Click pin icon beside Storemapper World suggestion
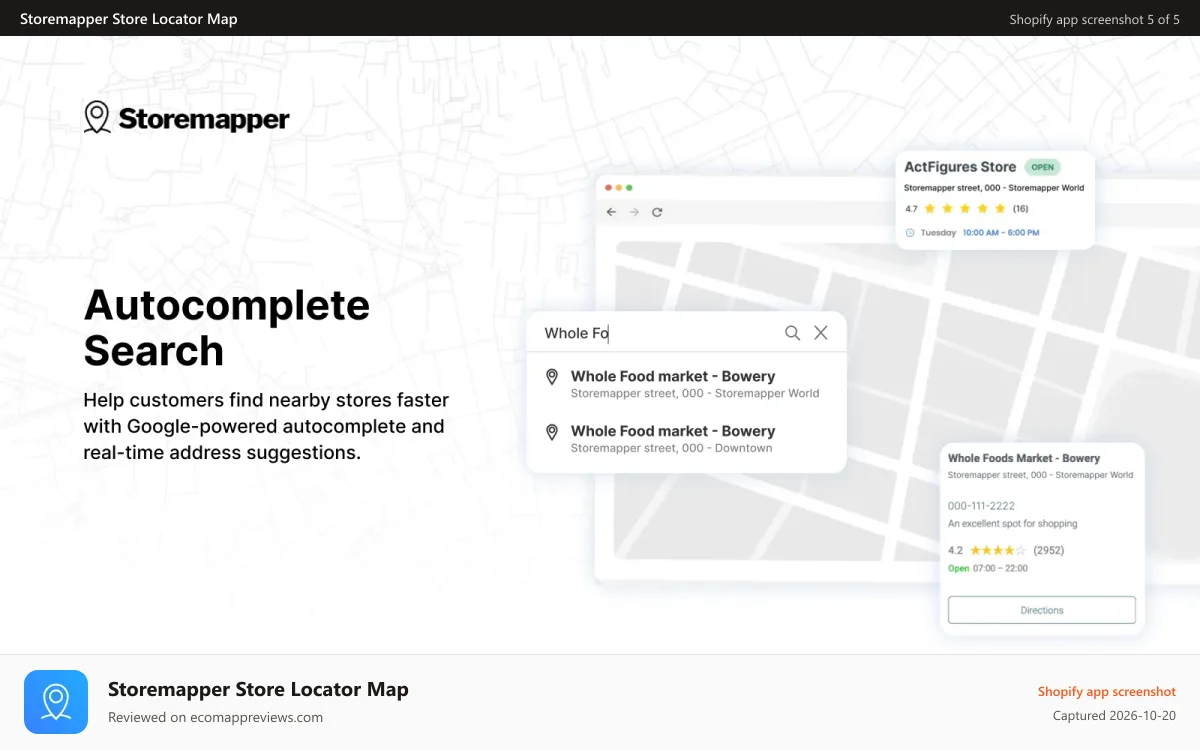This screenshot has width=1200, height=750. (551, 377)
